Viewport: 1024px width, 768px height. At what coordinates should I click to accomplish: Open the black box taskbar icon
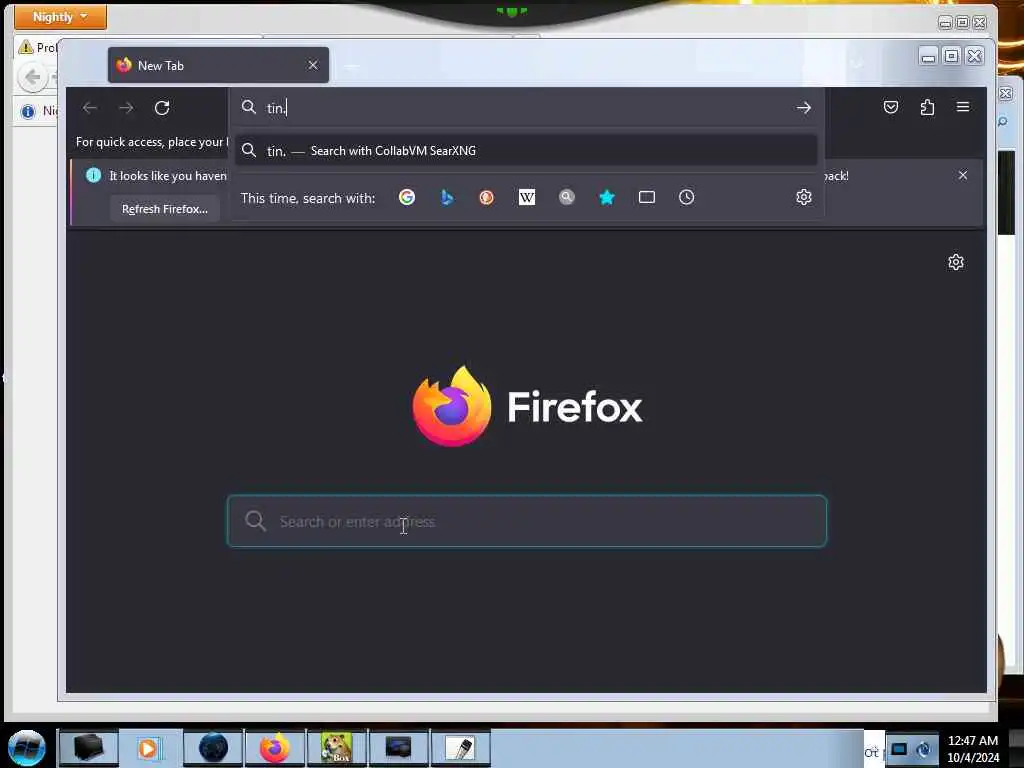[88, 748]
